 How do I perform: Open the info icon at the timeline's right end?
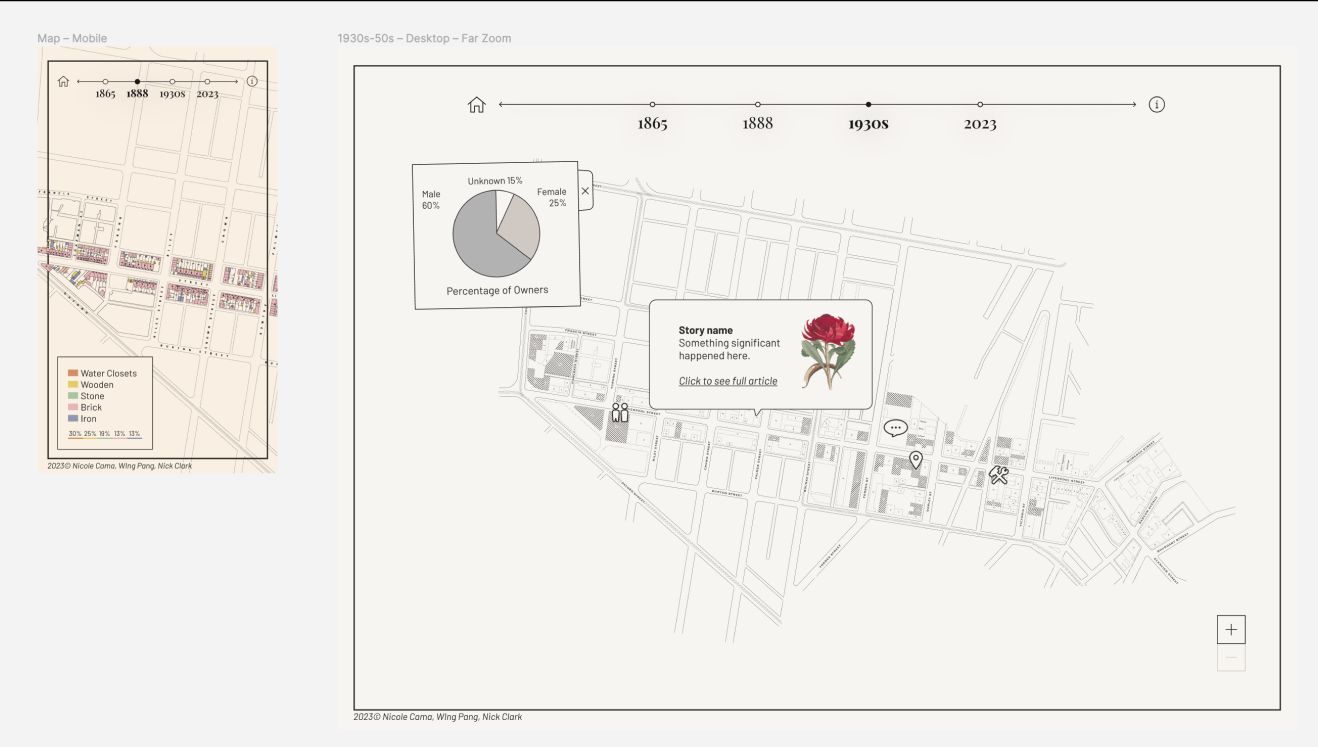pyautogui.click(x=1158, y=103)
